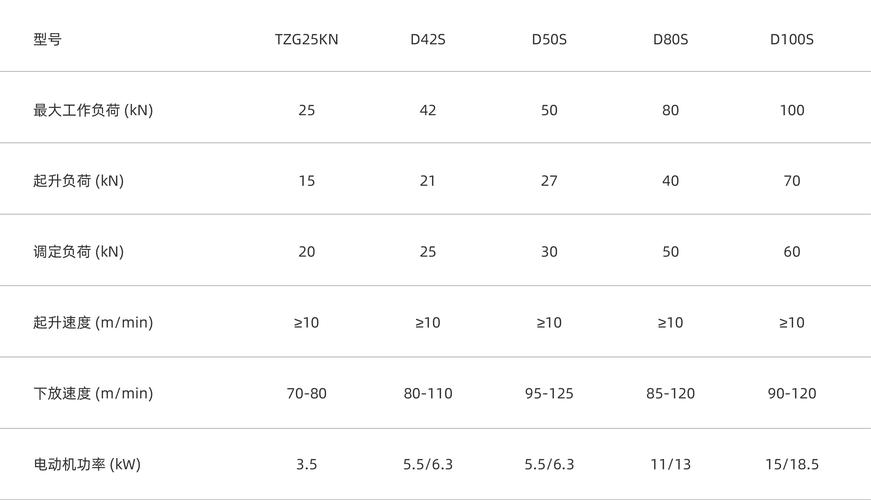Click the 电动机功率 (kW) row label
This screenshot has height=500, width=871.
(x=87, y=465)
